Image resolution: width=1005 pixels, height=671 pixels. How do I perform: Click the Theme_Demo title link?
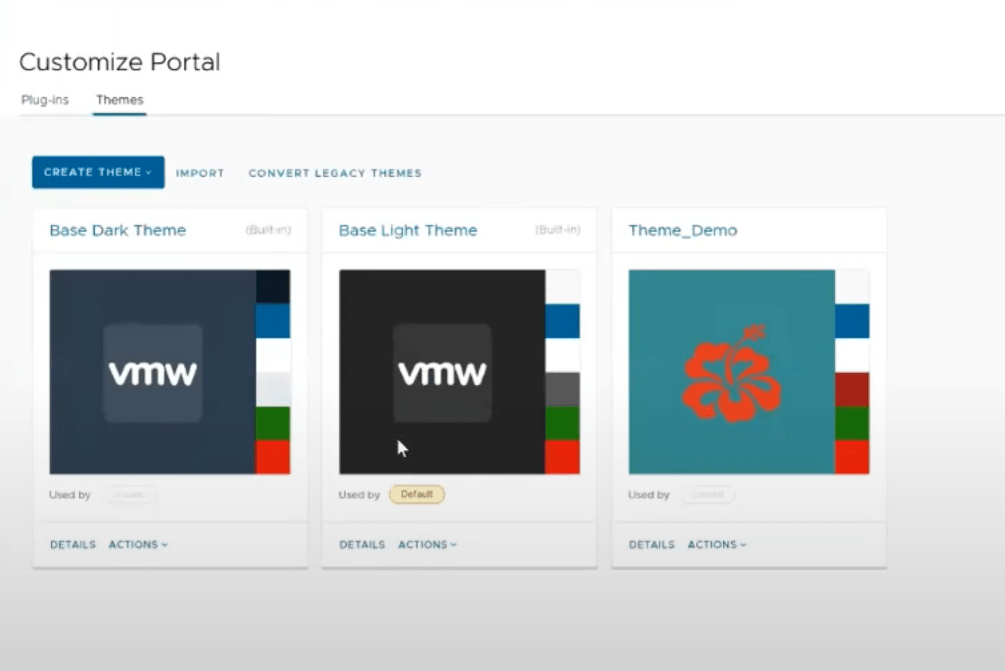[683, 230]
